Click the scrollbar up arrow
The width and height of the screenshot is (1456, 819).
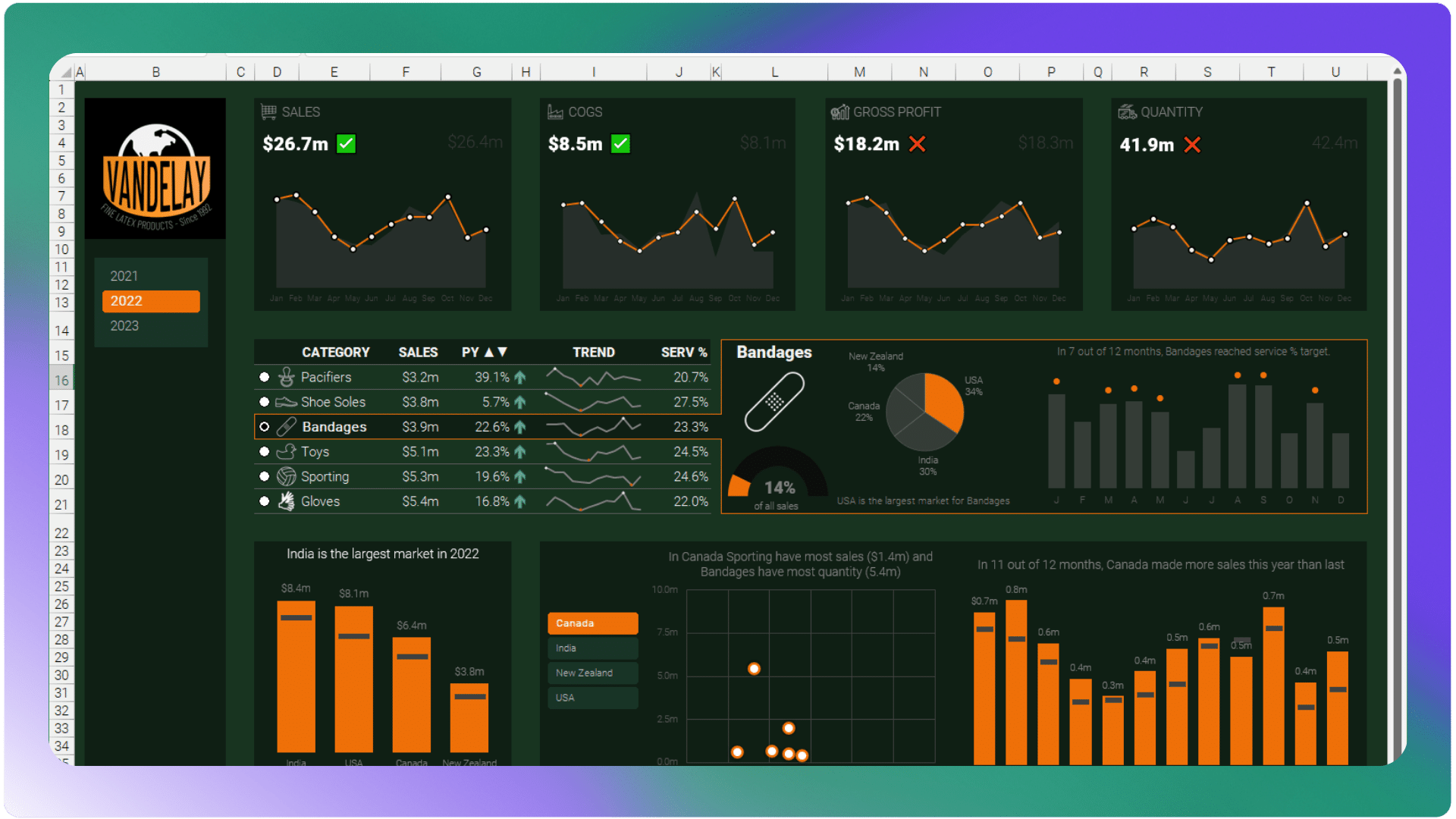click(x=1397, y=71)
